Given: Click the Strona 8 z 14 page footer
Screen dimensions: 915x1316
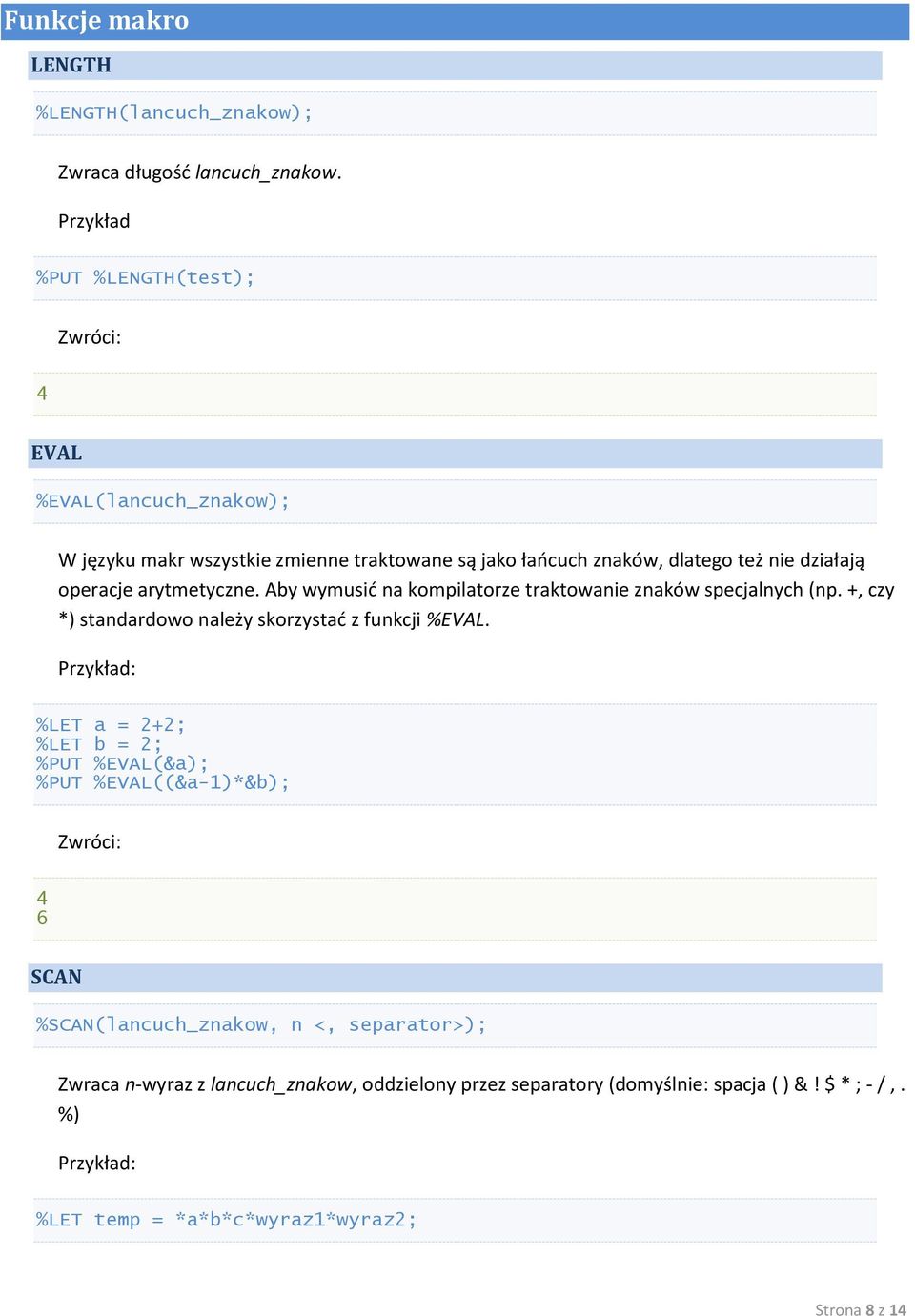Looking at the screenshot, I should click(x=861, y=1309).
